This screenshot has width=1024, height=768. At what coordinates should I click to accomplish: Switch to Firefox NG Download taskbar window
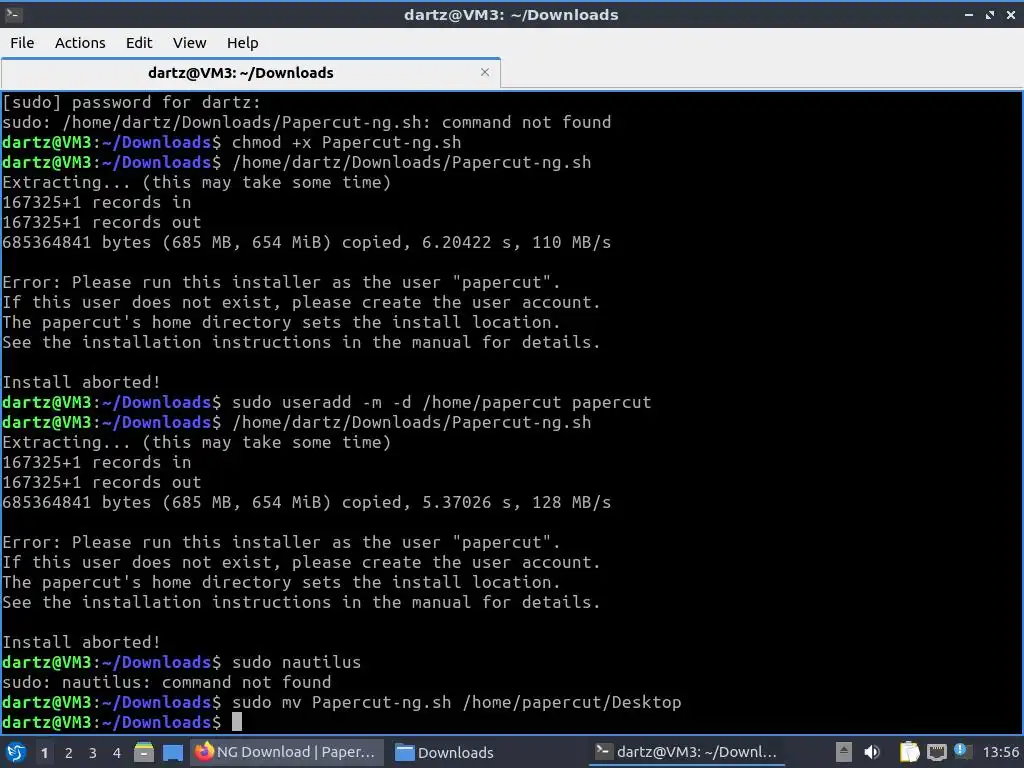tap(285, 752)
